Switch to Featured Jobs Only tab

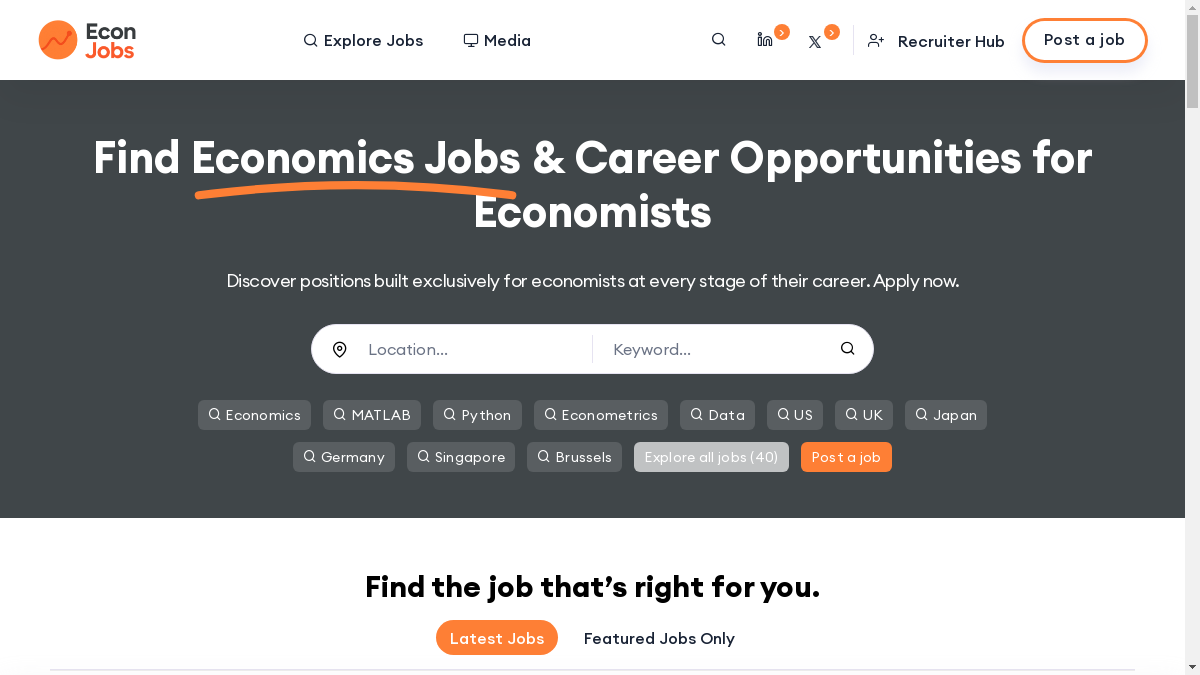(x=659, y=638)
